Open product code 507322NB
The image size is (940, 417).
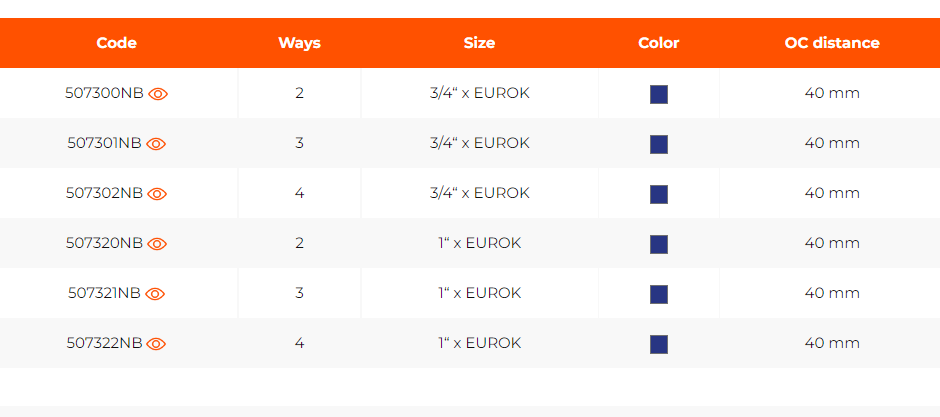[104, 343]
